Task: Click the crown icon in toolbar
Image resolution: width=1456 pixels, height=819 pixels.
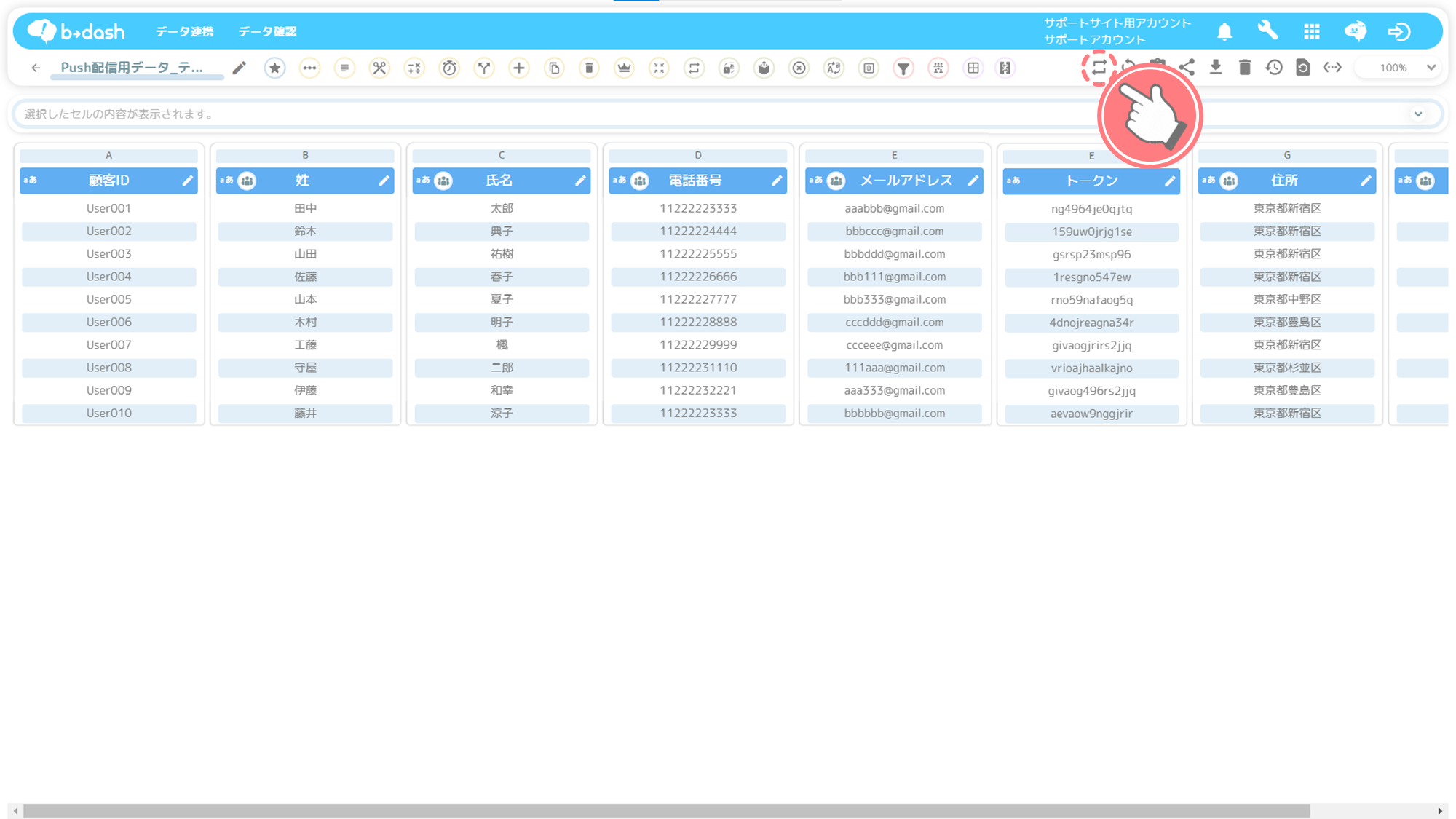Action: pos(624,68)
